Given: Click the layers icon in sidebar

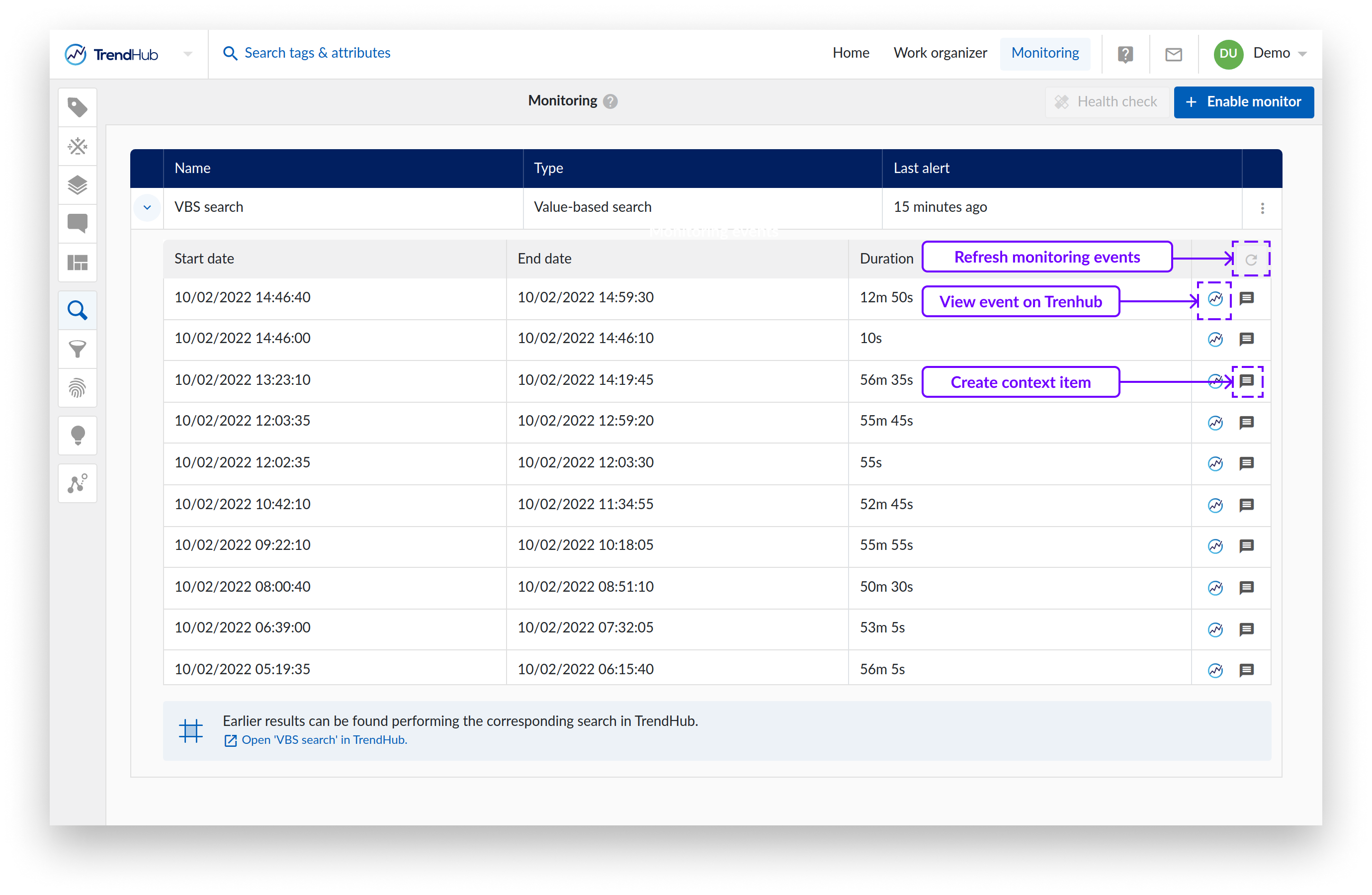Looking at the screenshot, I should 77,185.
